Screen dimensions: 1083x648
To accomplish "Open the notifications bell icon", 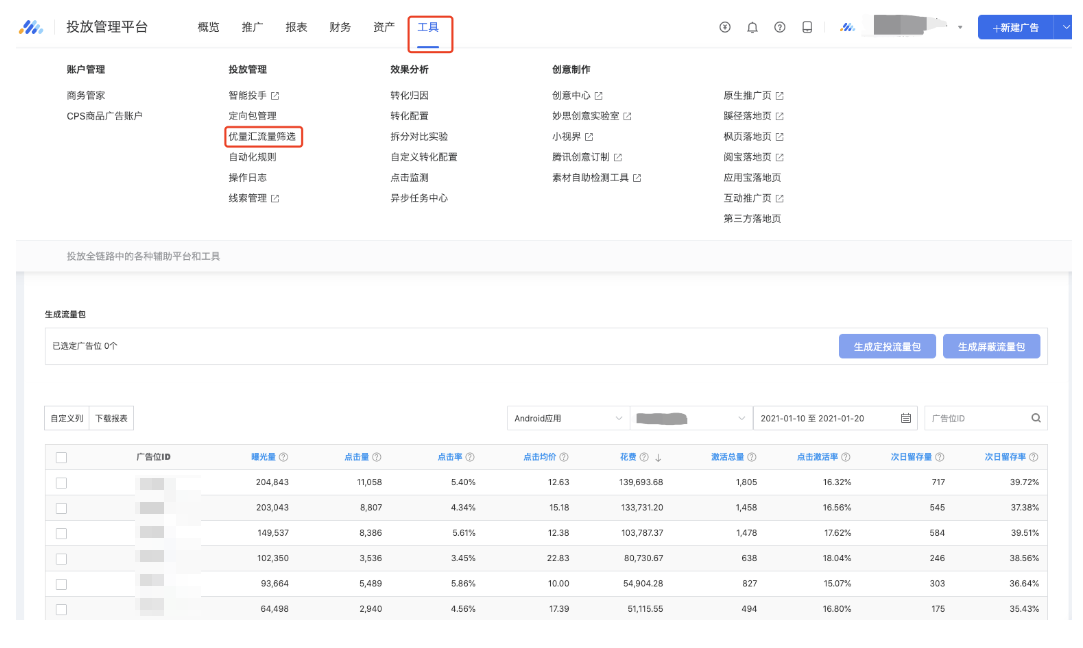I will [752, 27].
